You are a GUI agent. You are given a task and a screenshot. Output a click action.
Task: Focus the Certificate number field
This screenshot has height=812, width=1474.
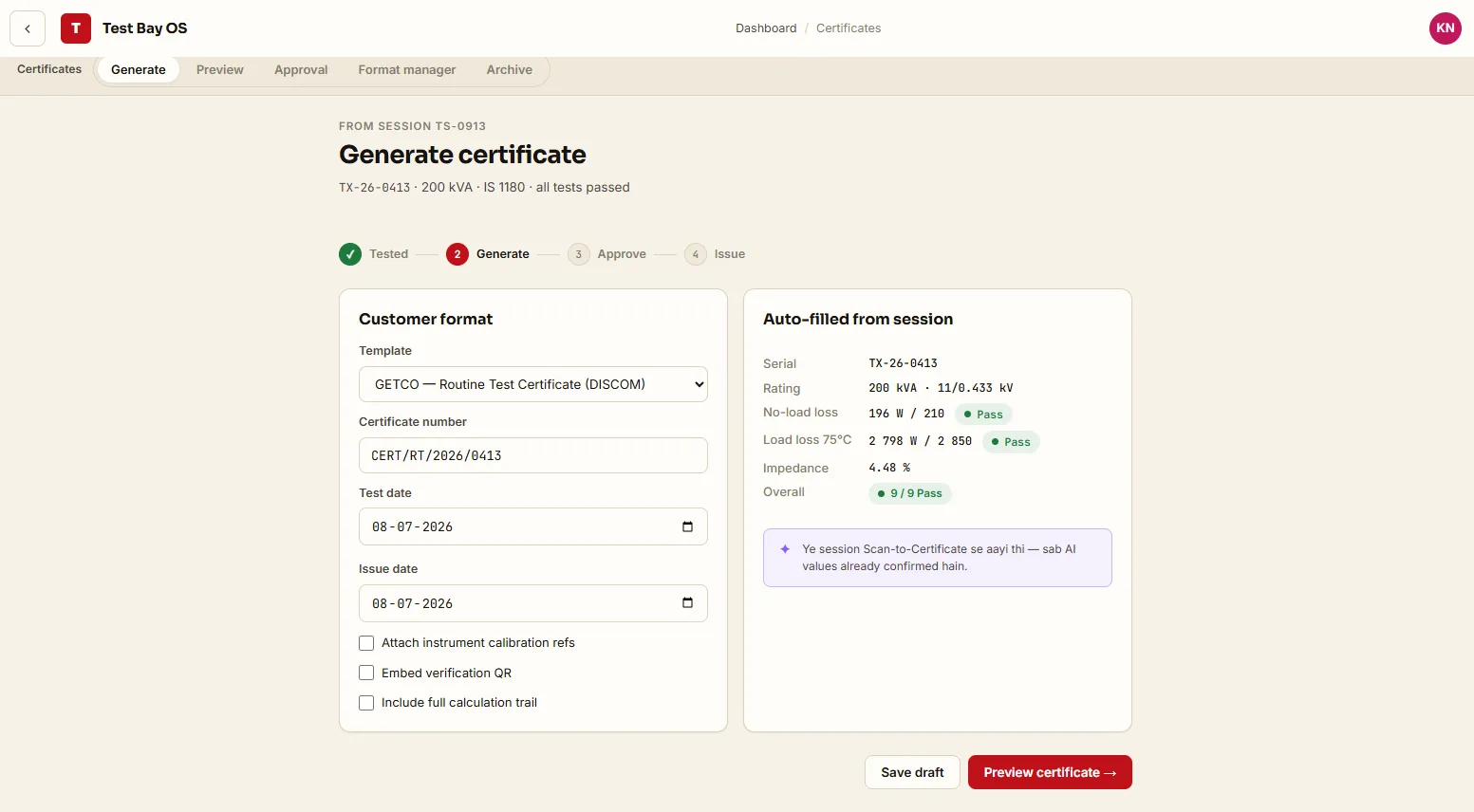pos(533,455)
